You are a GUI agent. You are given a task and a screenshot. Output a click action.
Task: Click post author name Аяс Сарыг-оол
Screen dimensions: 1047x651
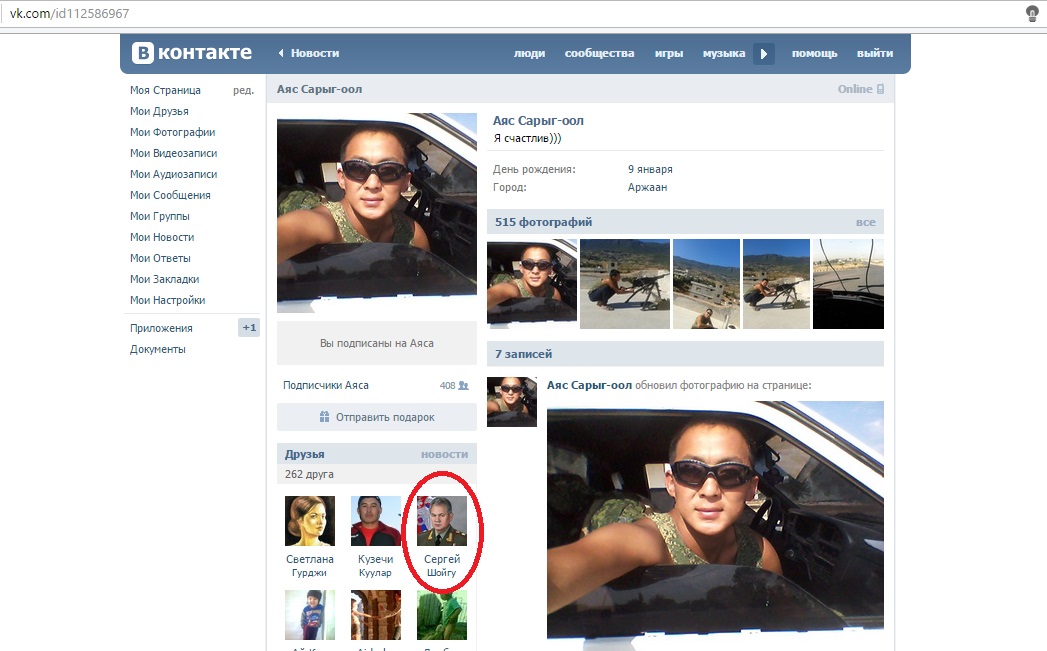(589, 385)
